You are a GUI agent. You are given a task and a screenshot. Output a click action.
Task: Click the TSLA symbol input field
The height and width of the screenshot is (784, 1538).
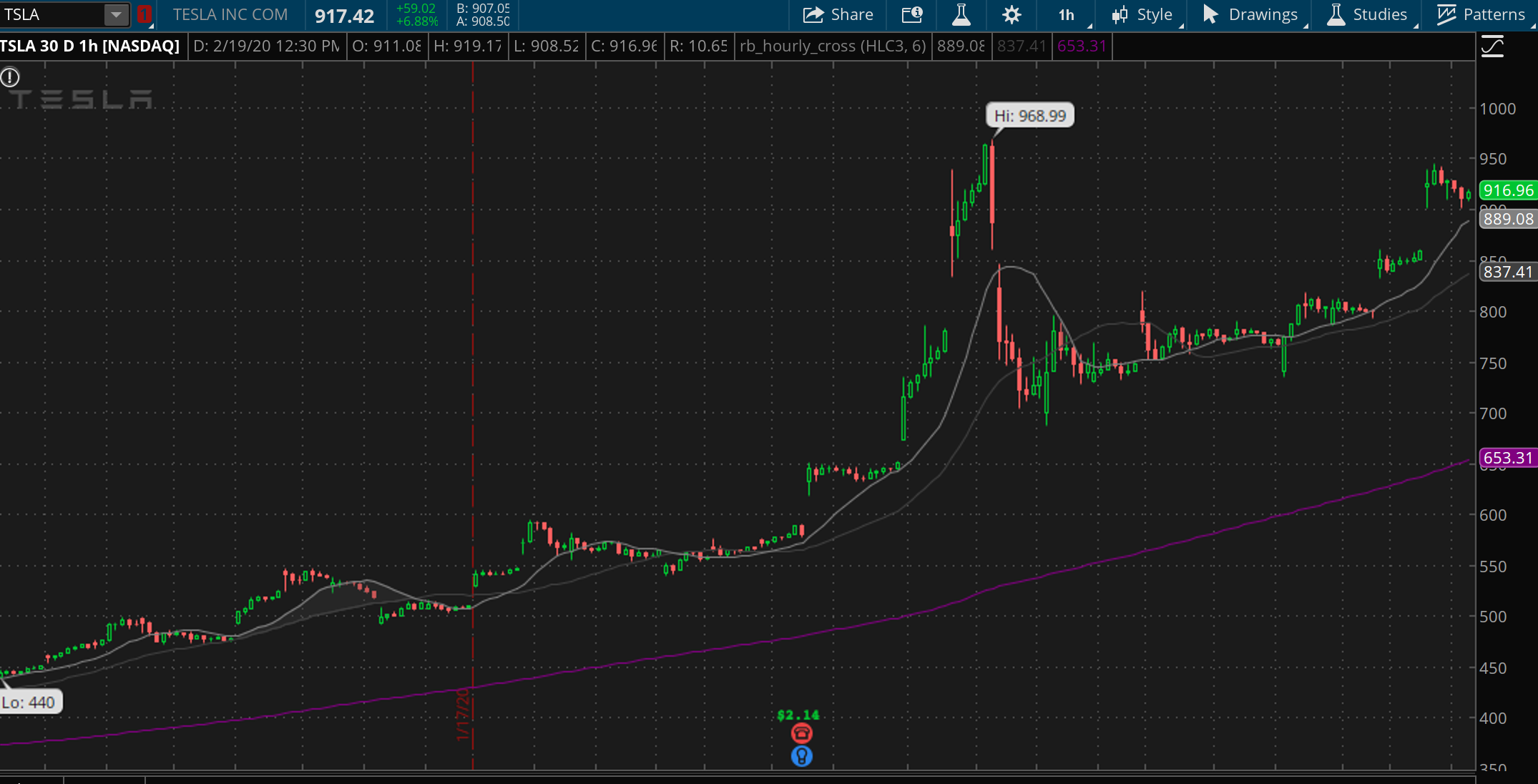52,14
